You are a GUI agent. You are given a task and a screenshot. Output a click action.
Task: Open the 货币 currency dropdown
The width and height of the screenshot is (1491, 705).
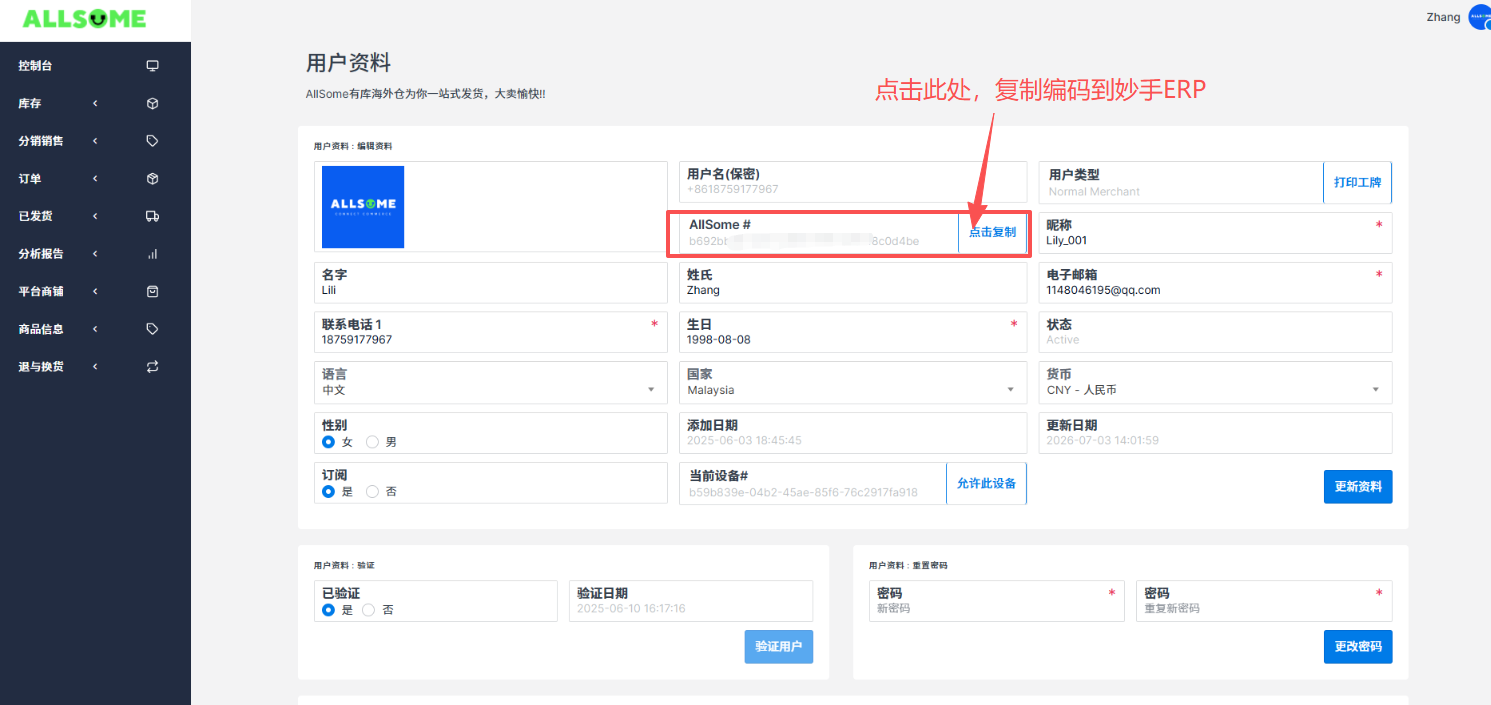[1215, 382]
